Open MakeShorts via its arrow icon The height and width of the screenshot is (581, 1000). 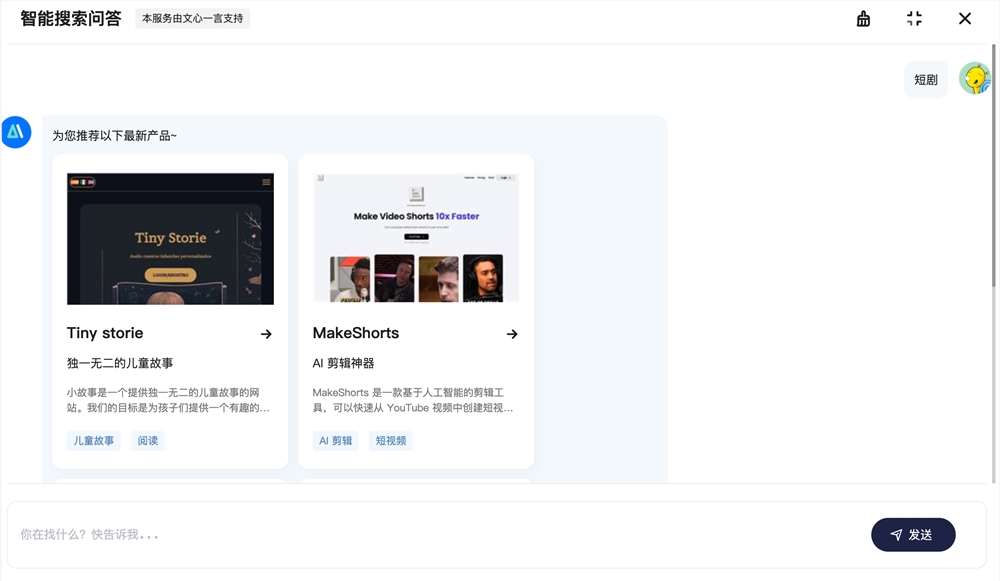(512, 334)
